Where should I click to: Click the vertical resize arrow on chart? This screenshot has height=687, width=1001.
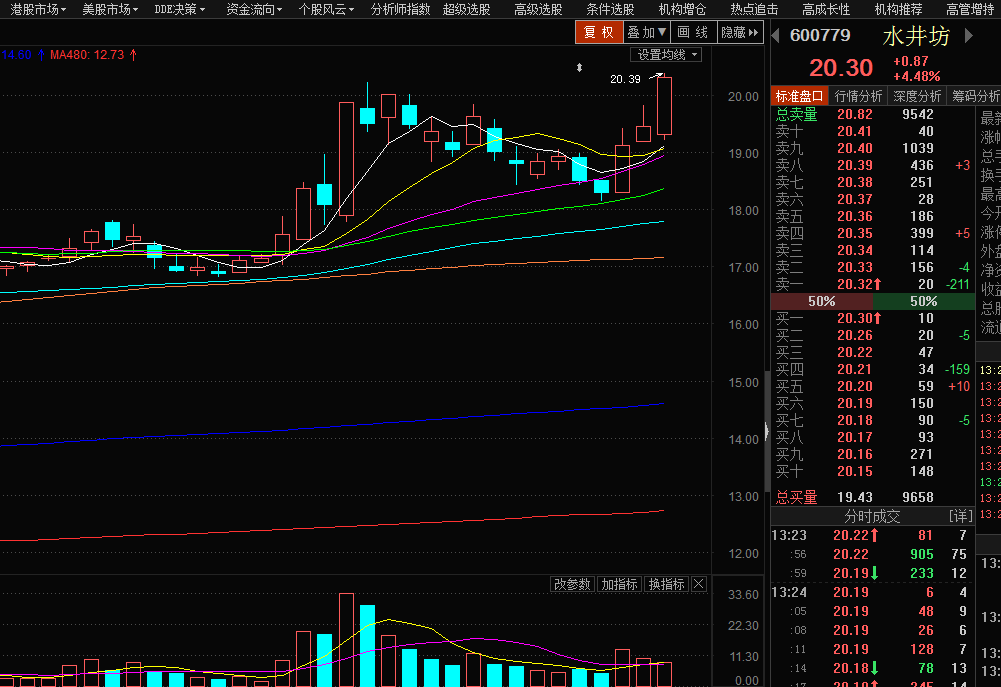click(x=579, y=68)
